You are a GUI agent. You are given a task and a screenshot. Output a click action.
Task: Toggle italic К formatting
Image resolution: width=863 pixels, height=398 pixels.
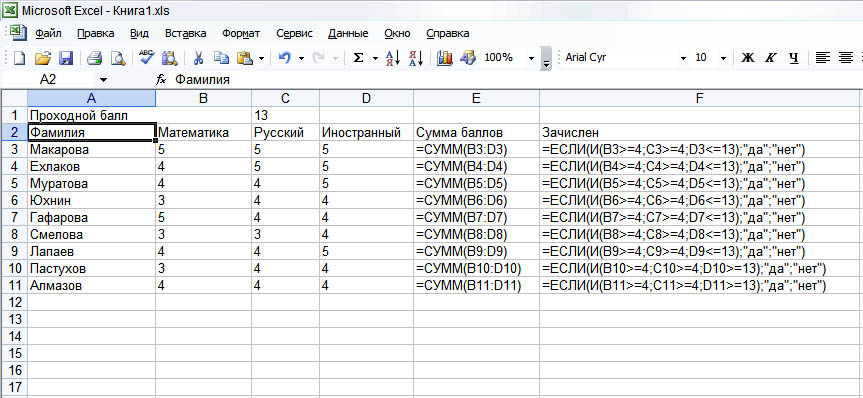pos(771,58)
